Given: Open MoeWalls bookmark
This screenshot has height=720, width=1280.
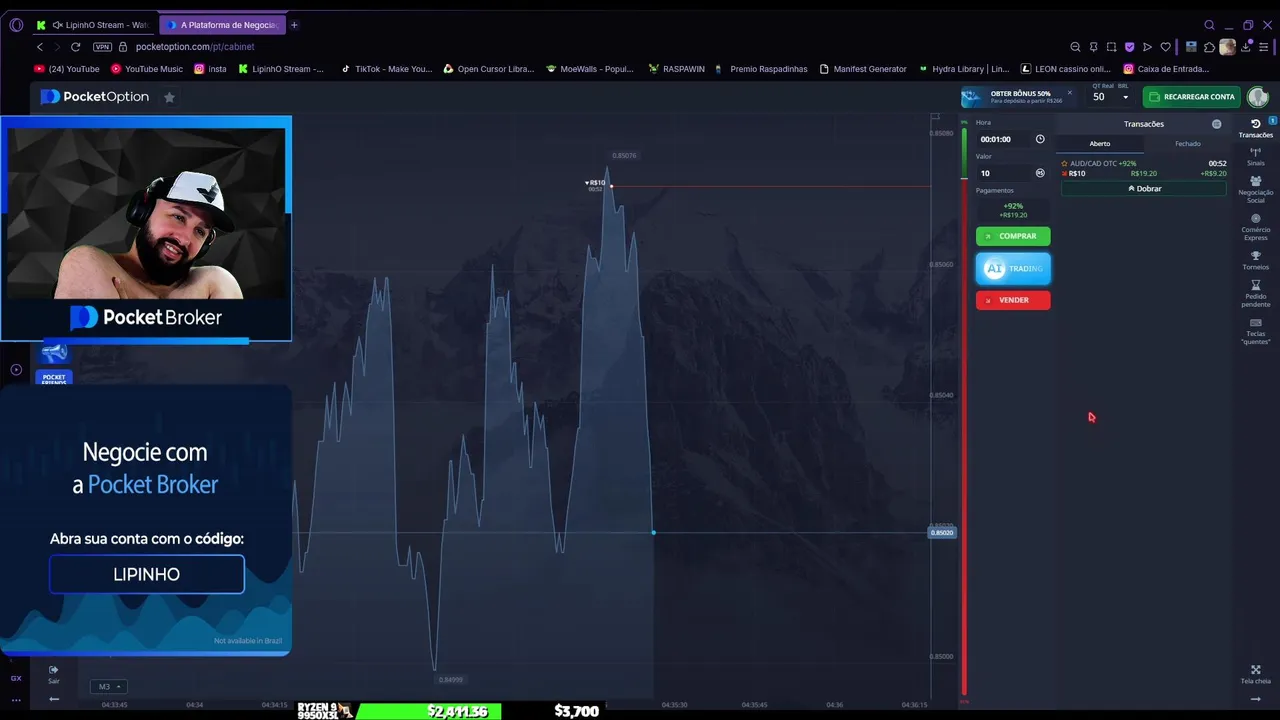Looking at the screenshot, I should (590, 69).
